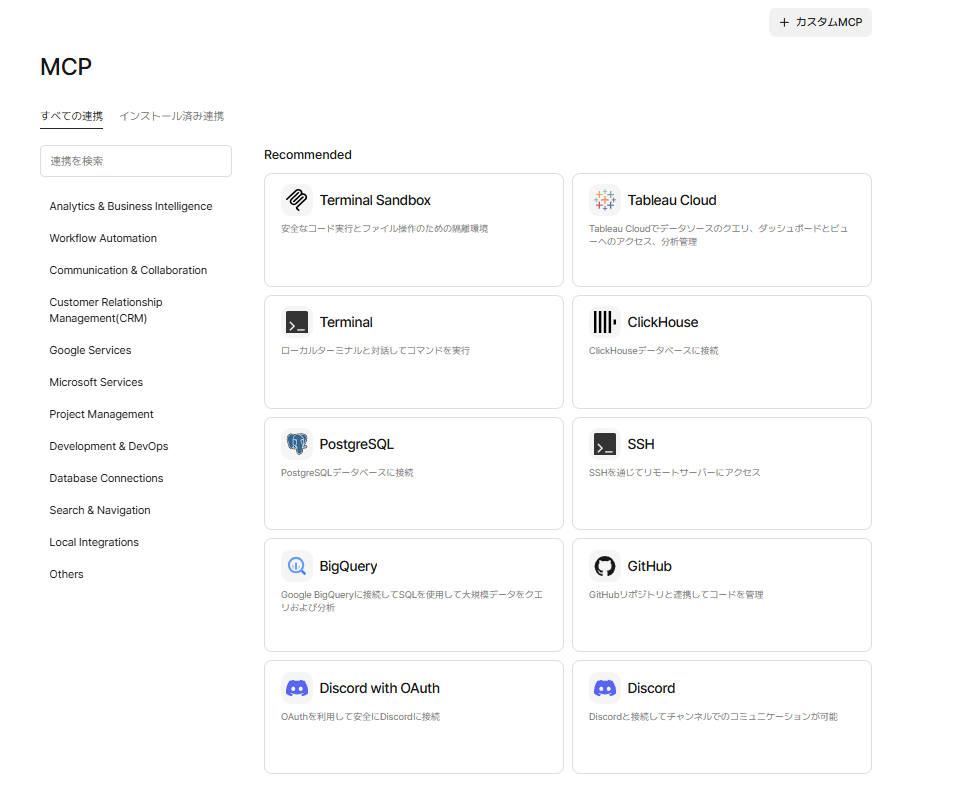The width and height of the screenshot is (963, 788).
Task: Select Project Management category
Action: pos(101,414)
